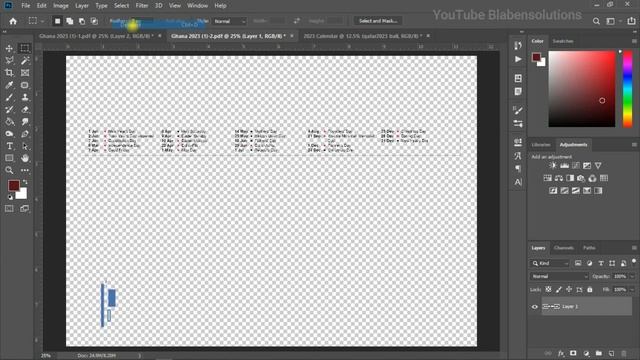The height and width of the screenshot is (360, 640).
Task: Toggle filter for type layers
Action: pos(601,263)
